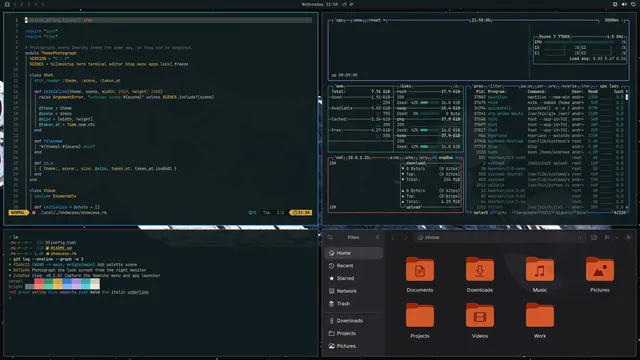This screenshot has width=640, height=360.
Task: Select the nautilus process row in btop
Action: point(549,97)
